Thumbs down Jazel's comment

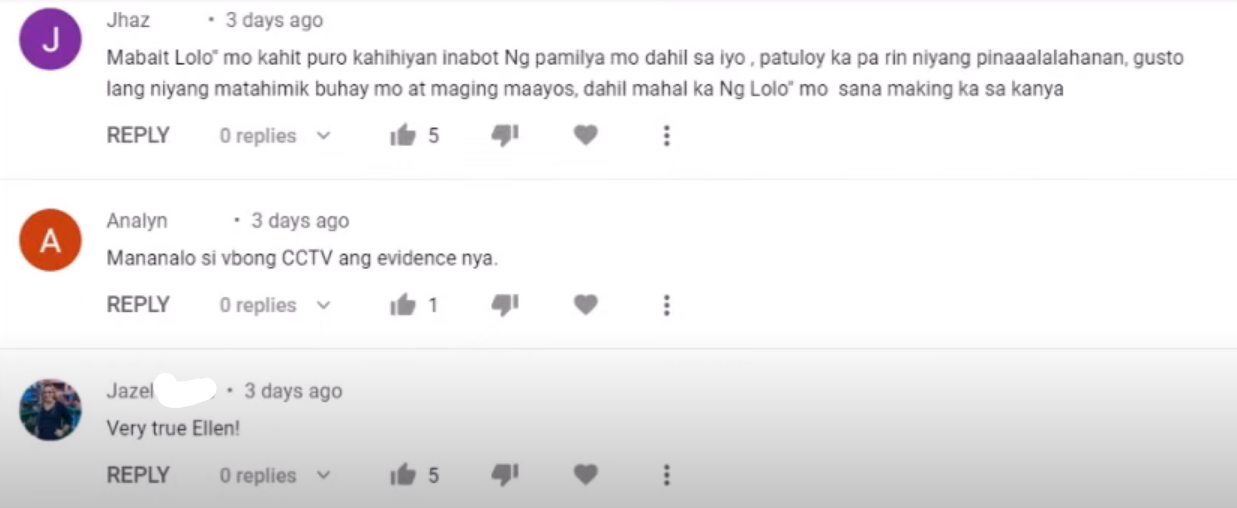tap(505, 475)
